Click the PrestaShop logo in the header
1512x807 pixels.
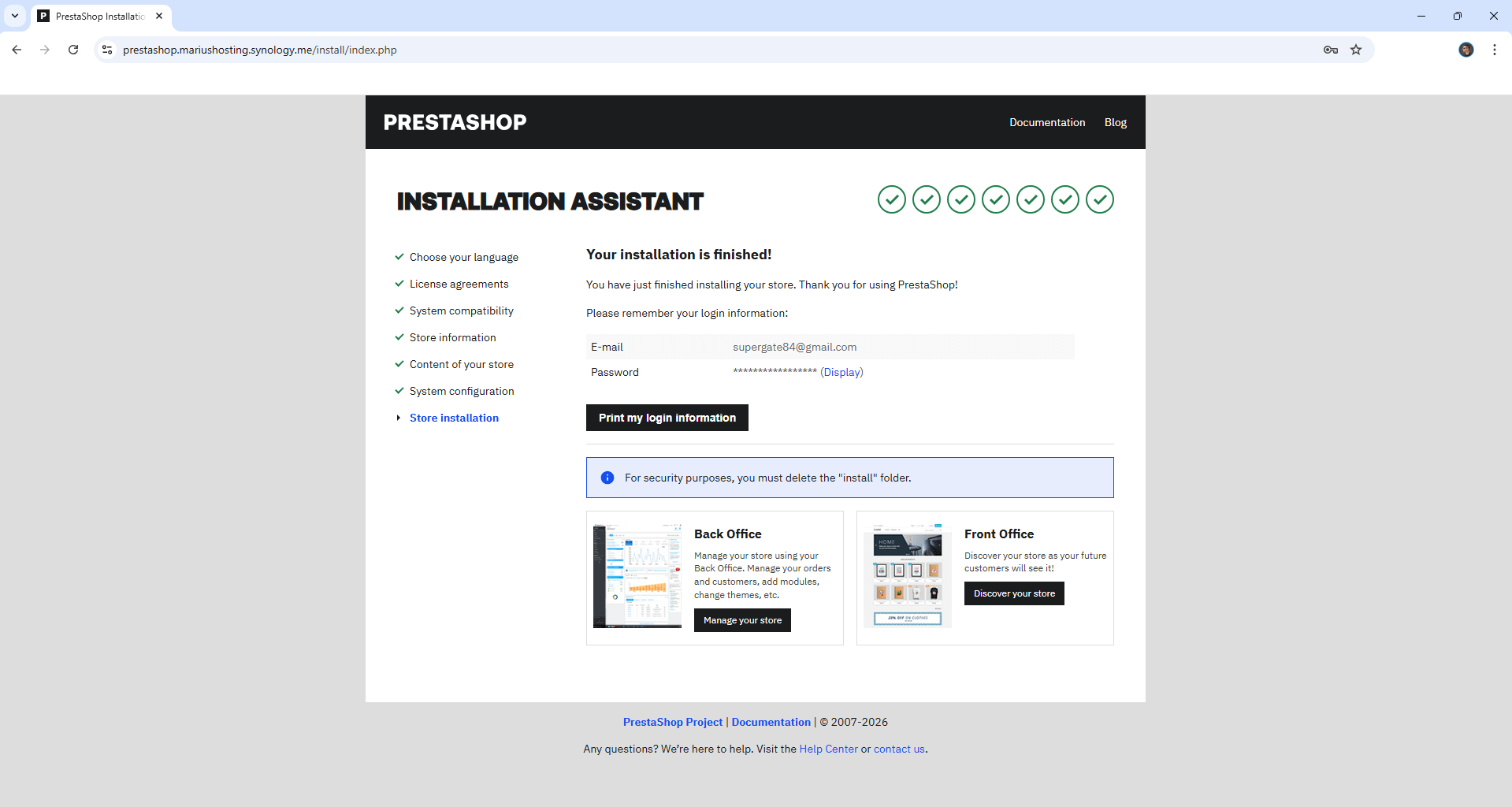point(455,122)
